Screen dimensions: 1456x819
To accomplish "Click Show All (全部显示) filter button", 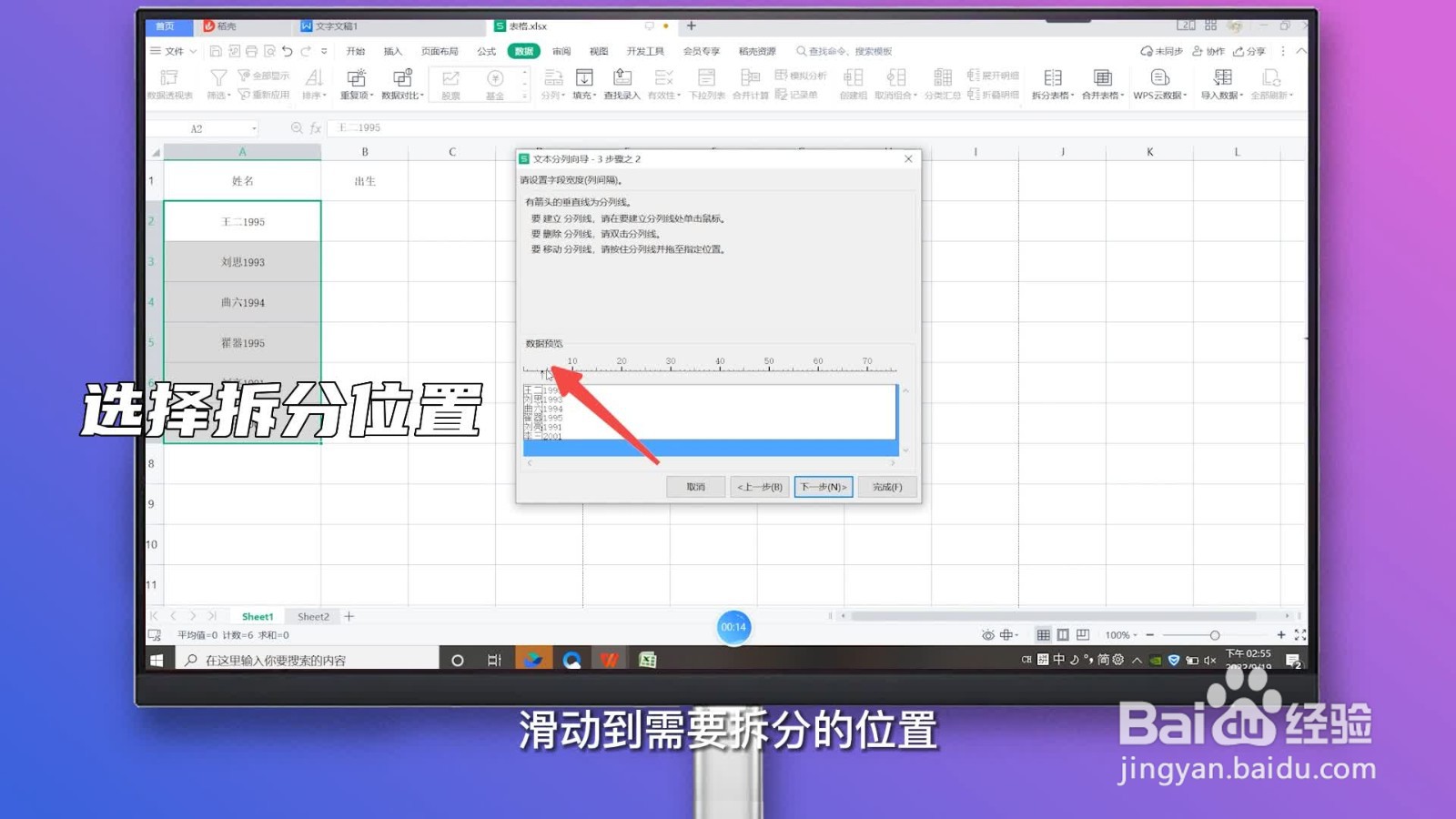I will click(x=264, y=76).
